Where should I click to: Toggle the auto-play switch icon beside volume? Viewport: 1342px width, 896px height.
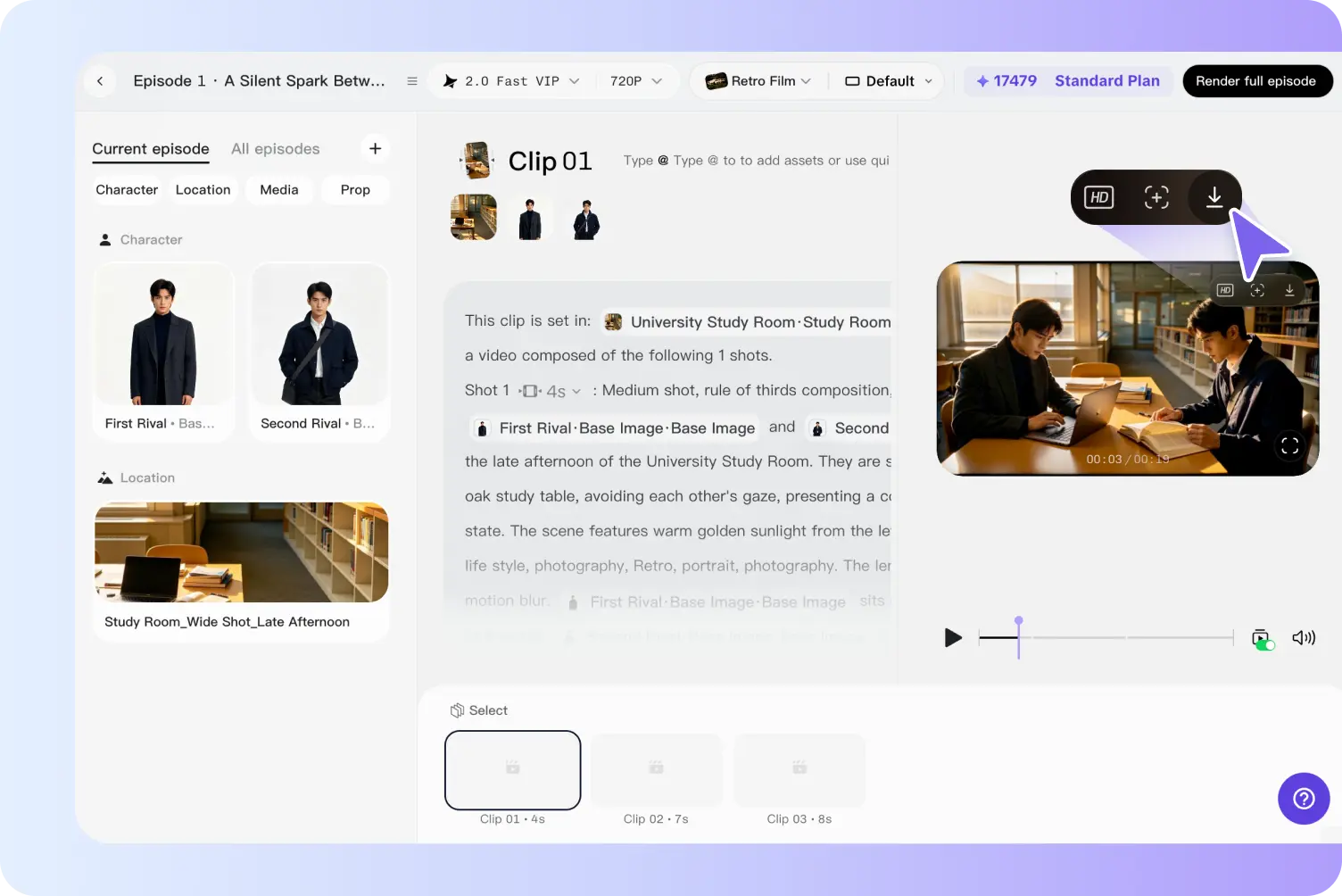coord(1263,639)
